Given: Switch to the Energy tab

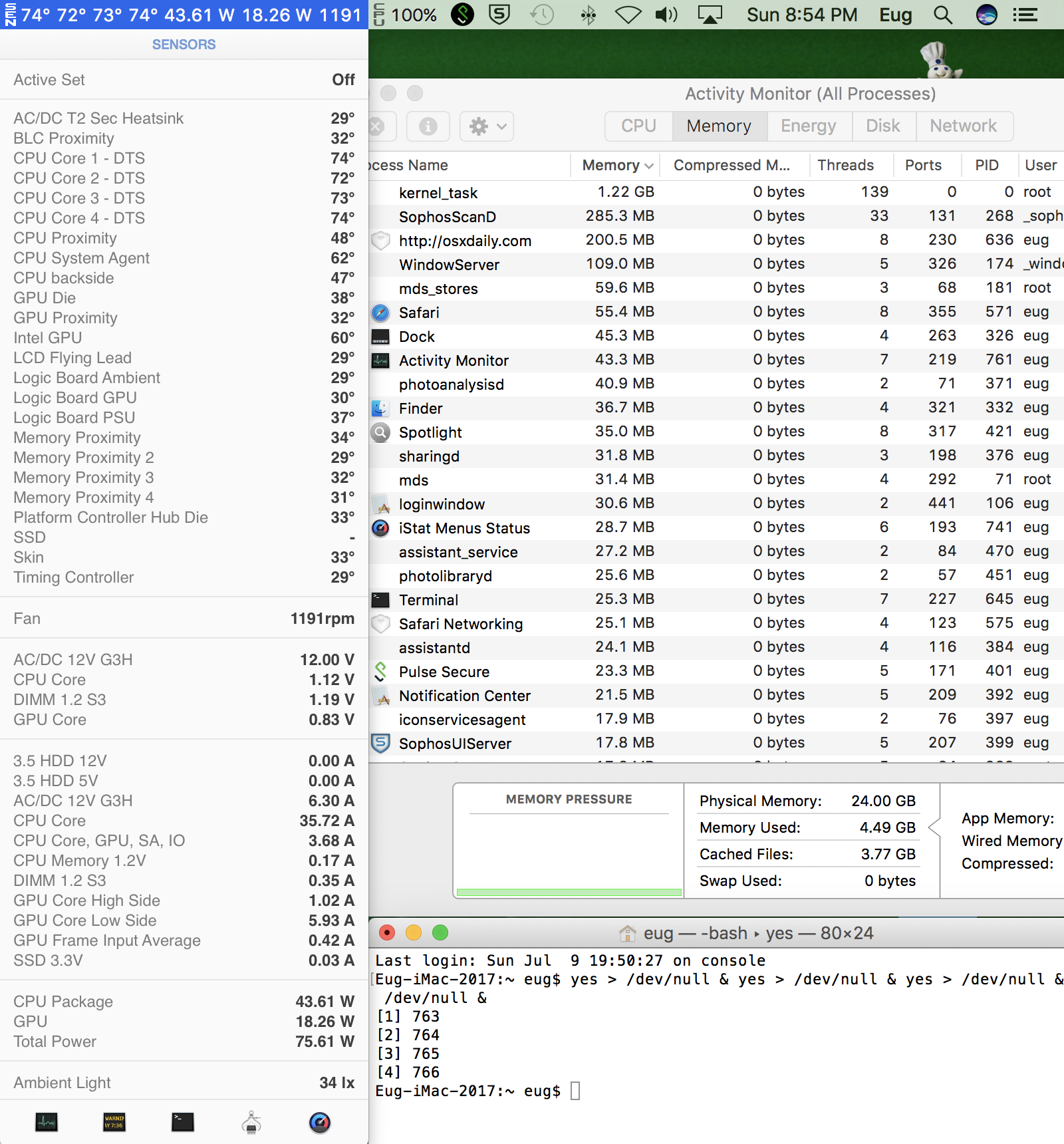Looking at the screenshot, I should click(808, 126).
